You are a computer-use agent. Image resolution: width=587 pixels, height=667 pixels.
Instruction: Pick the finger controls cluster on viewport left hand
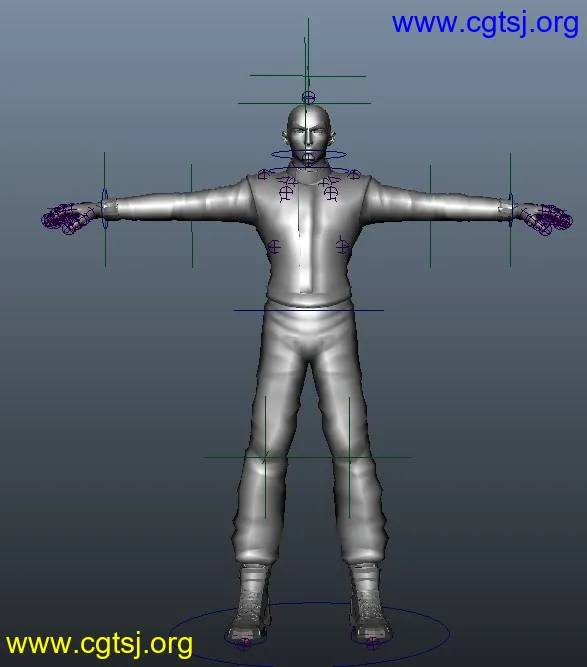click(68, 219)
